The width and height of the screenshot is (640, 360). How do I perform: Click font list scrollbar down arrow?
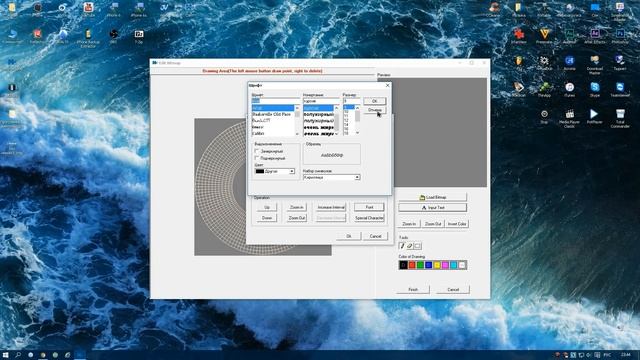[297, 133]
